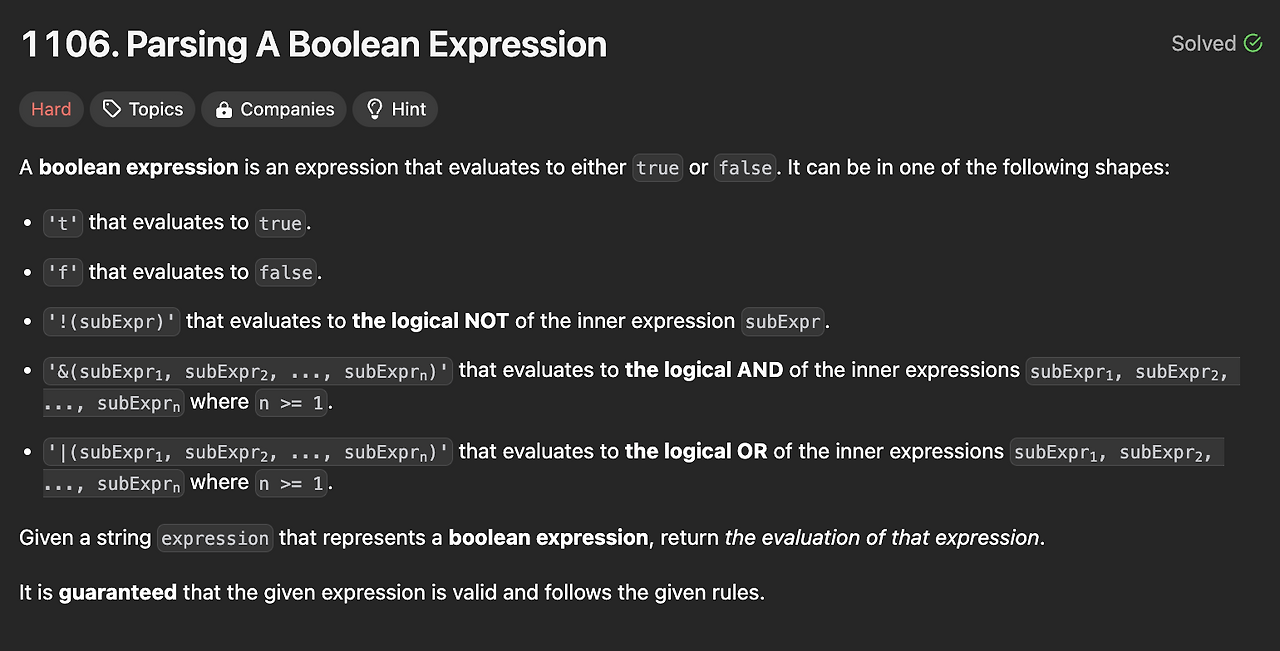
Task: Open the Topics list
Action: click(x=142, y=109)
